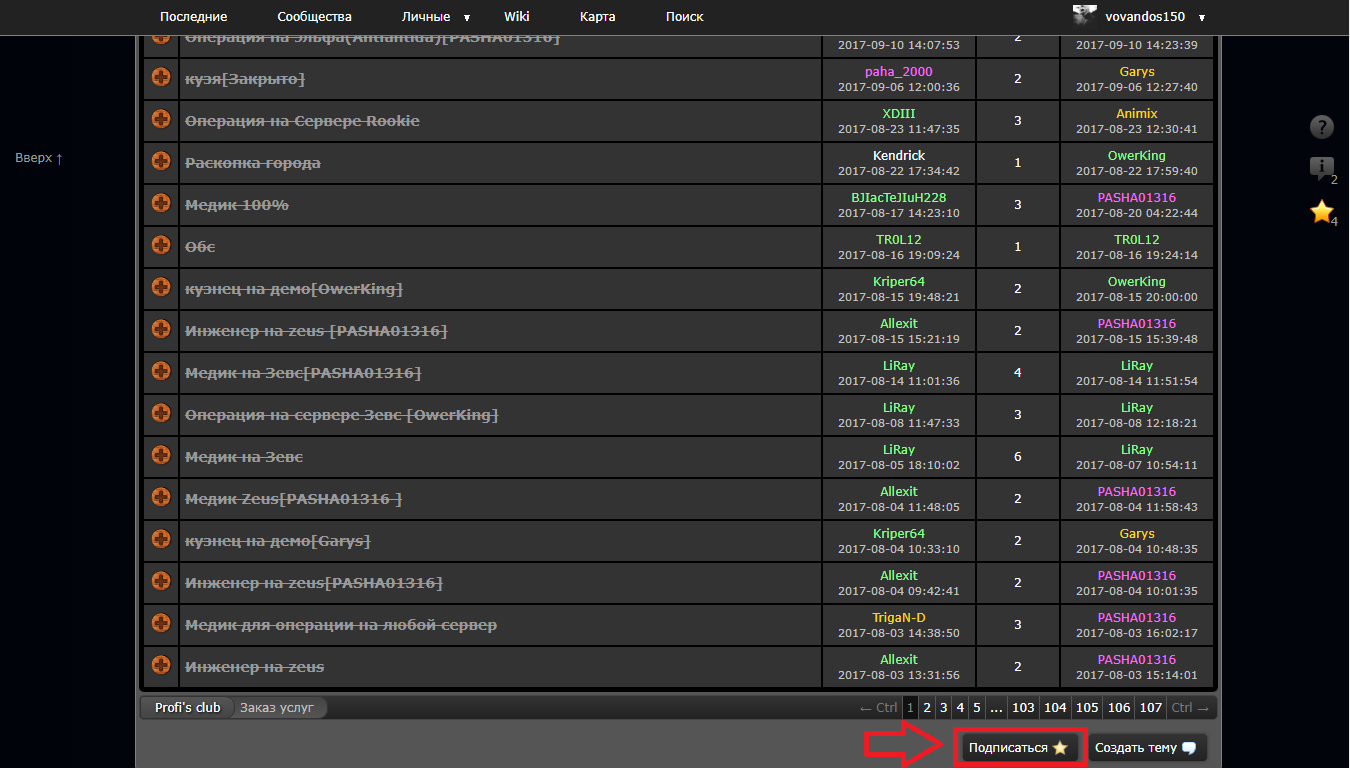1350x770 pixels.
Task: Click the plus icon beside Раскопка города
Action: 160,161
